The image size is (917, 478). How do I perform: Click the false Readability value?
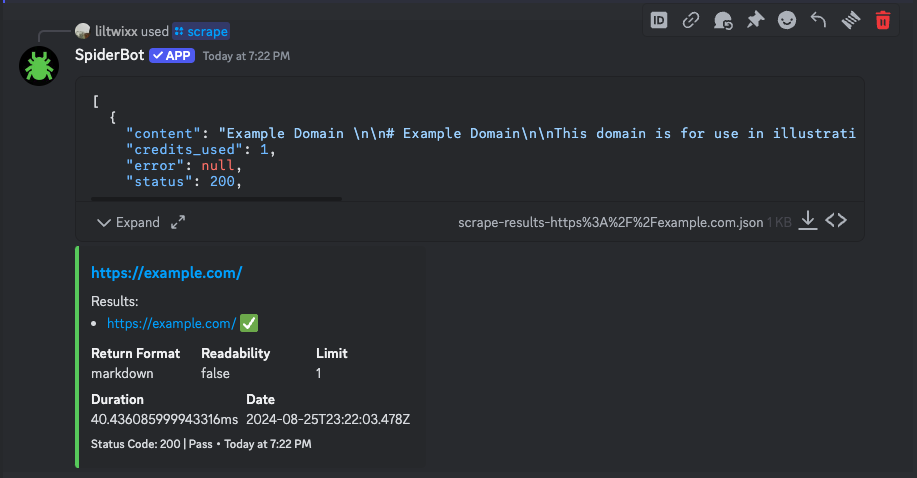coord(215,373)
